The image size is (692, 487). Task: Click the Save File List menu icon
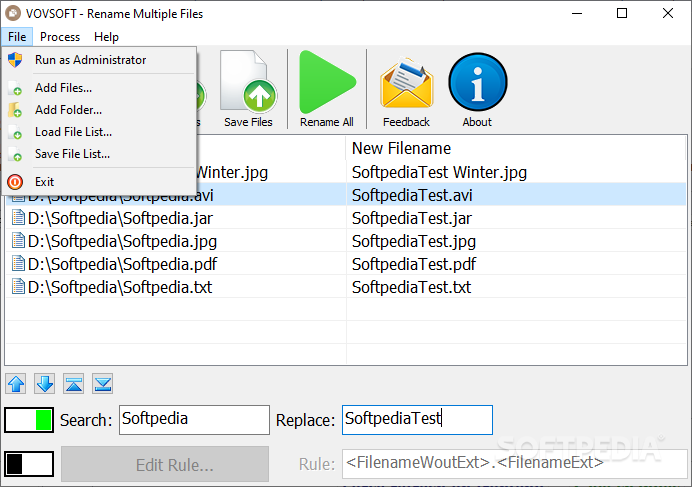(15, 154)
